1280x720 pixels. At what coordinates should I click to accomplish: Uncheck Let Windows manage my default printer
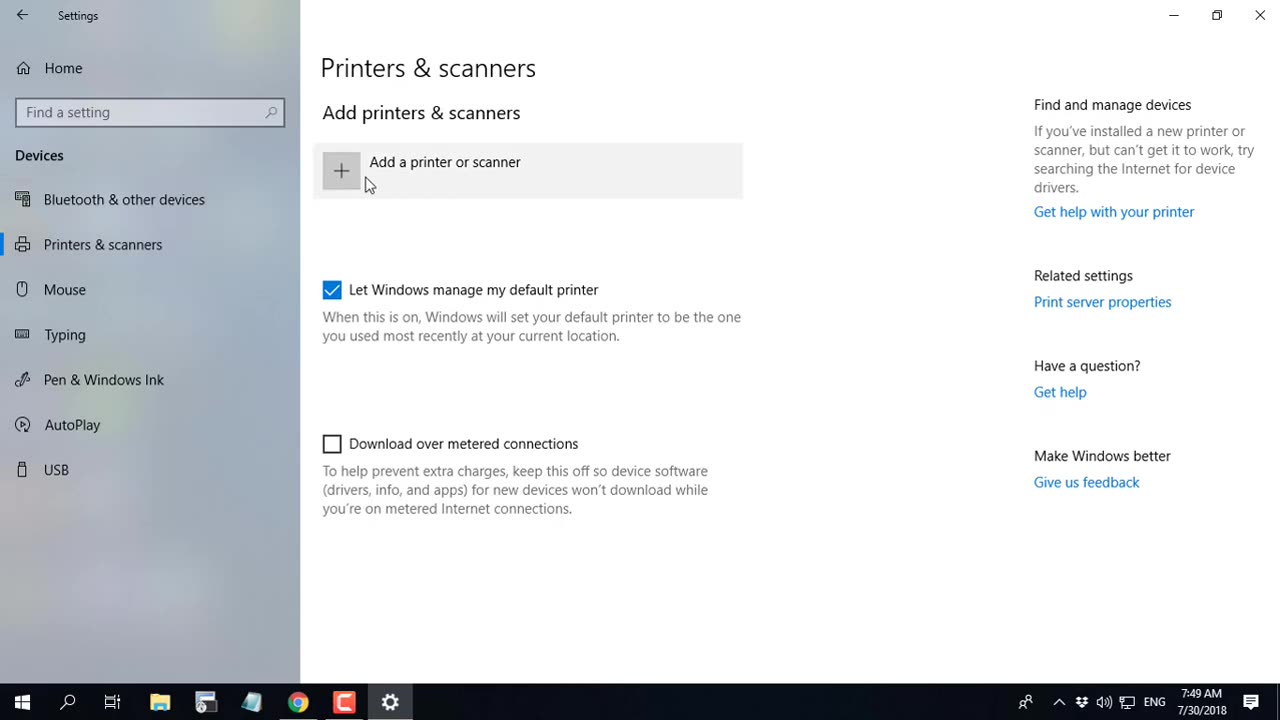coord(332,290)
